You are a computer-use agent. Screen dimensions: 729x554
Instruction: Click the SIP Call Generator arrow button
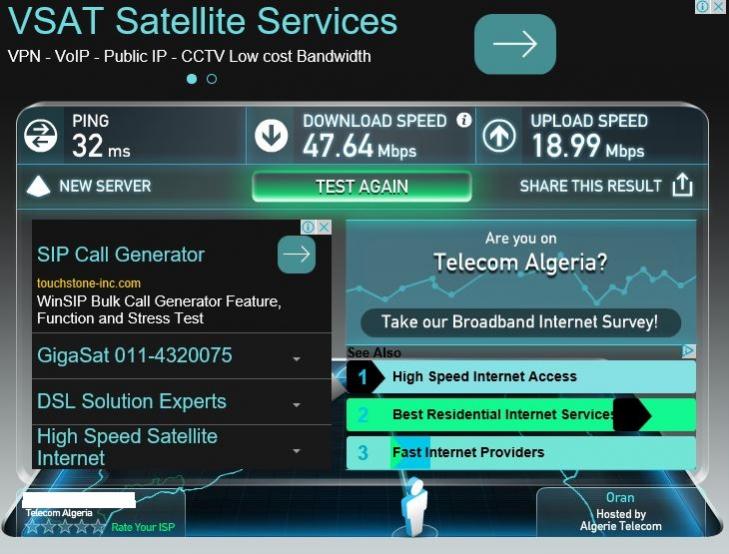point(296,254)
